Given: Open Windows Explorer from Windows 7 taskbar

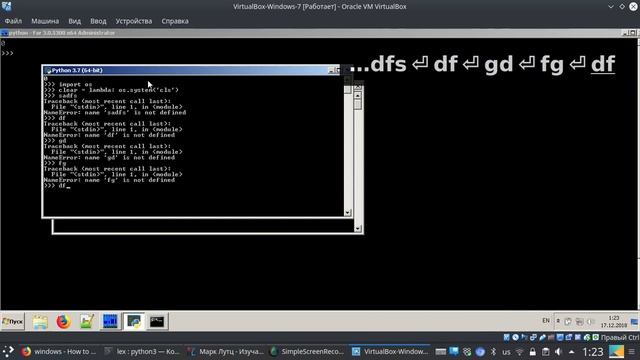Looking at the screenshot, I should tap(40, 322).
